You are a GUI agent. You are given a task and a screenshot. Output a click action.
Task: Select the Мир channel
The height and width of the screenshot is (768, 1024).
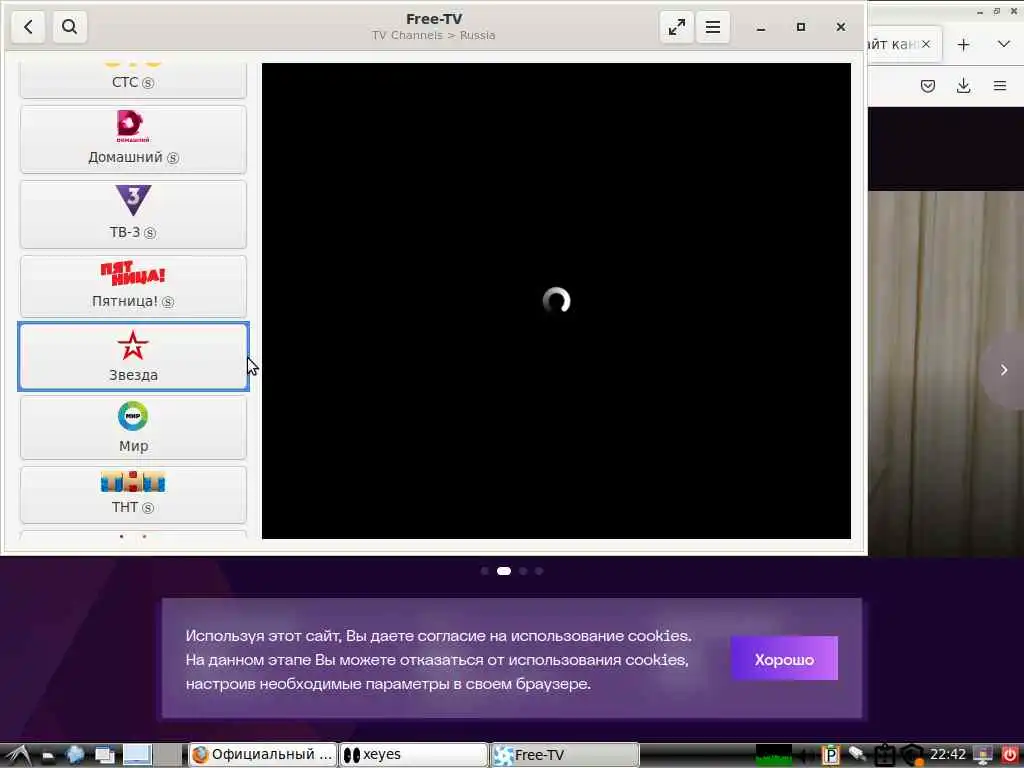tap(133, 428)
